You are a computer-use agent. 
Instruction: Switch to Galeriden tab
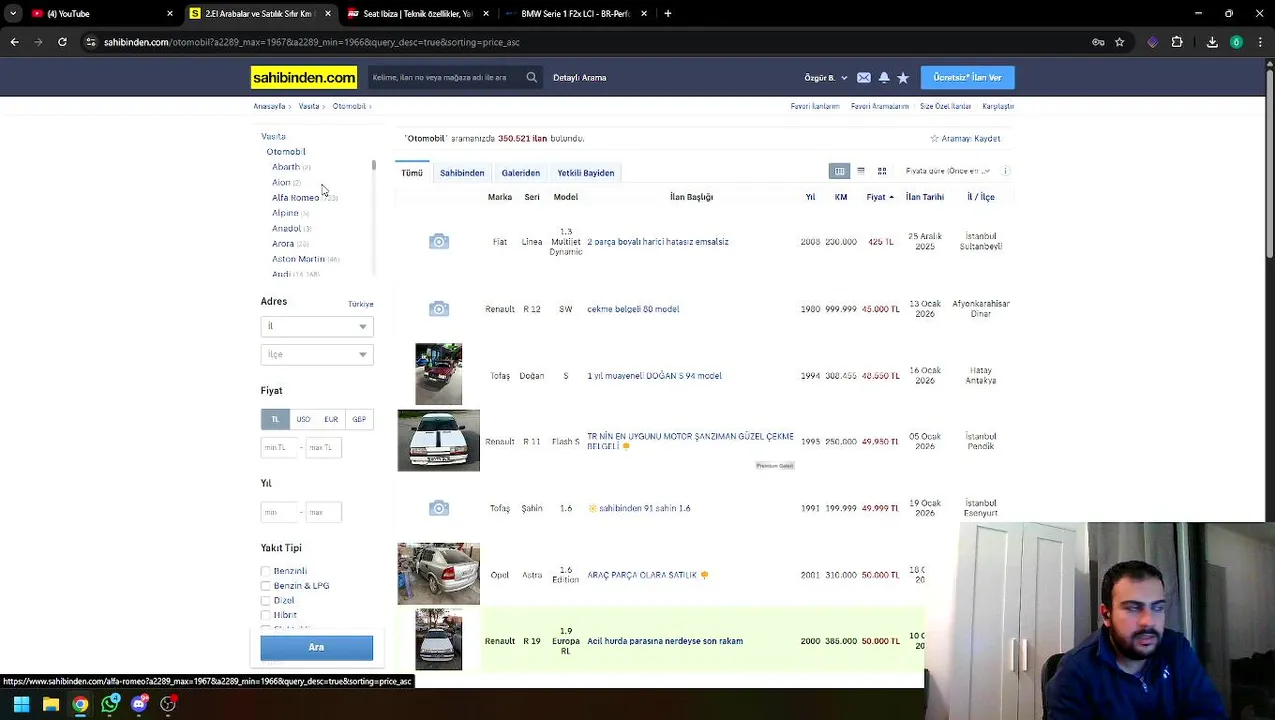[520, 173]
